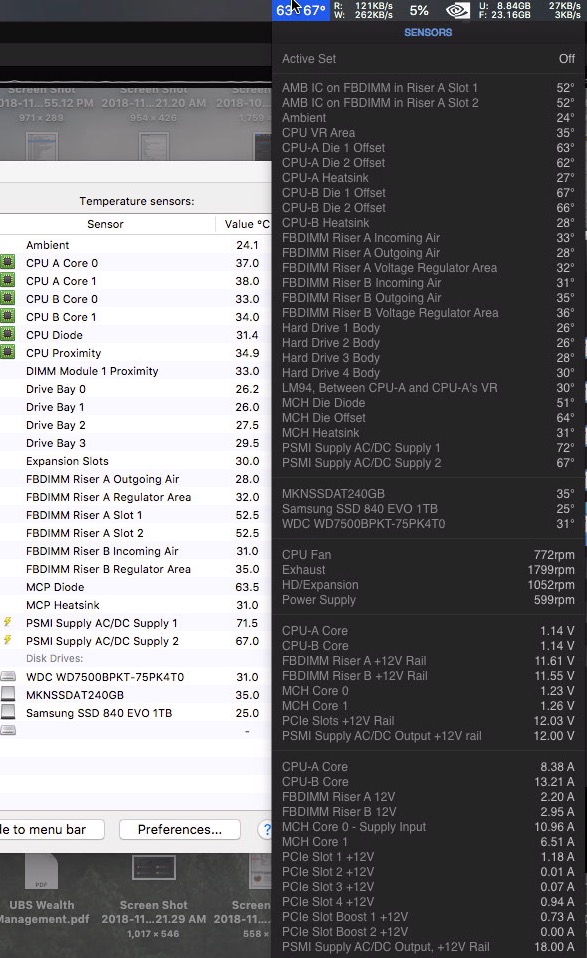This screenshot has height=958, width=587.
Task: Sort by the Value °C column header
Action: coord(244,224)
